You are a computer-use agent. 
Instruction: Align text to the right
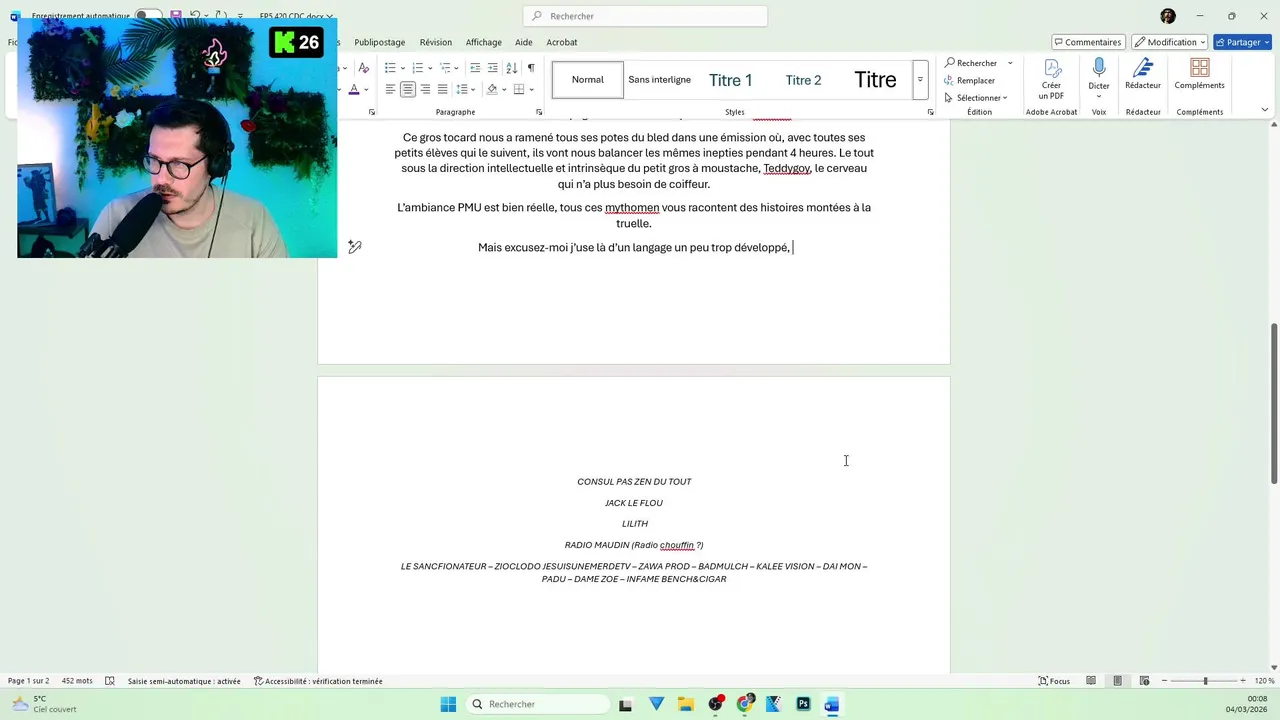[x=425, y=89]
